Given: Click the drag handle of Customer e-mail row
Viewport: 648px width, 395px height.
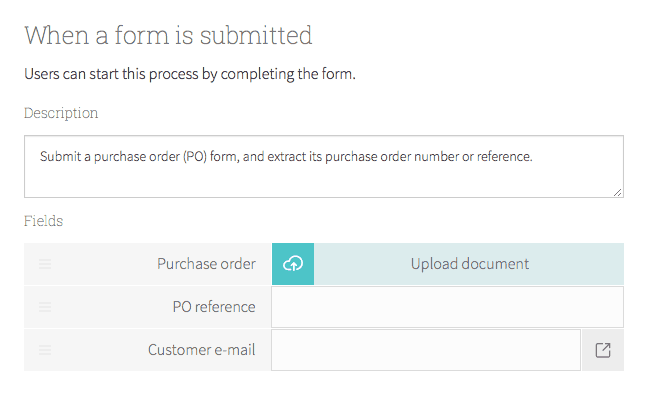Looking at the screenshot, I should coord(45,350).
